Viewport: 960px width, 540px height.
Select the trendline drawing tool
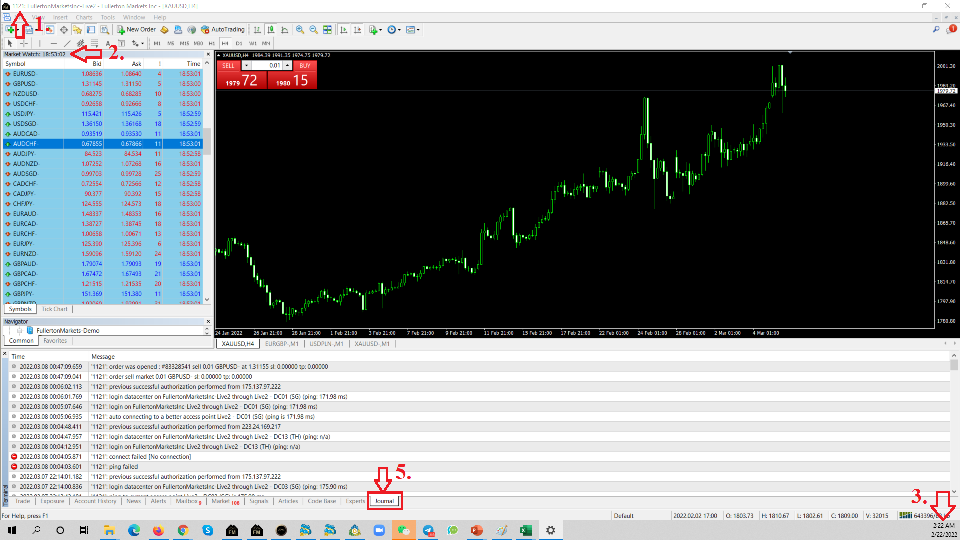(x=67, y=43)
